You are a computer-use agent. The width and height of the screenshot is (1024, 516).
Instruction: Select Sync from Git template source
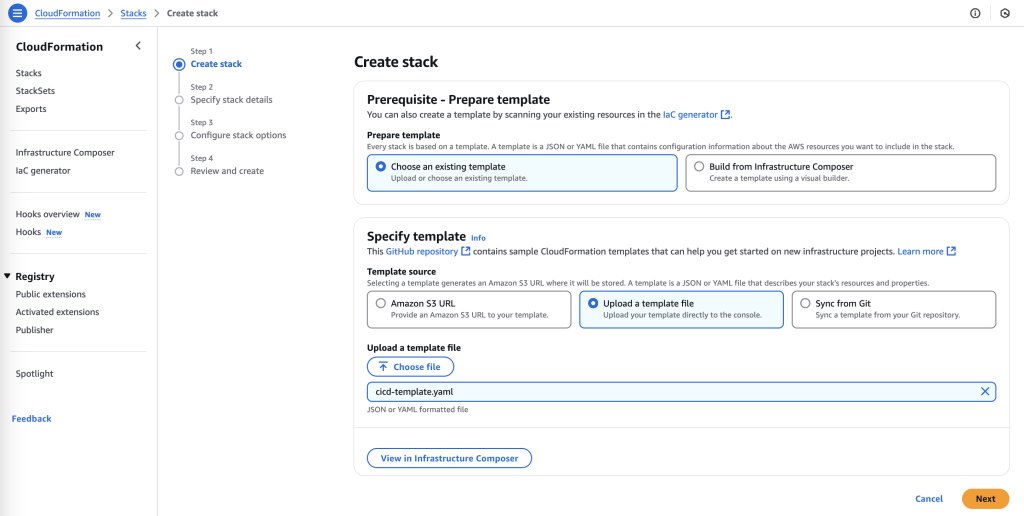[805, 303]
